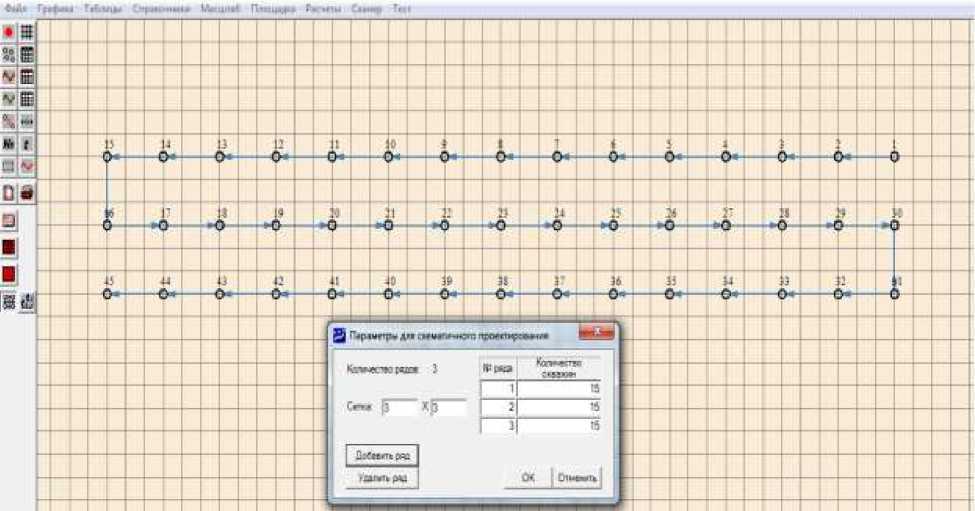
Task: Click the № numbering tool icon
Action: [x=9, y=144]
